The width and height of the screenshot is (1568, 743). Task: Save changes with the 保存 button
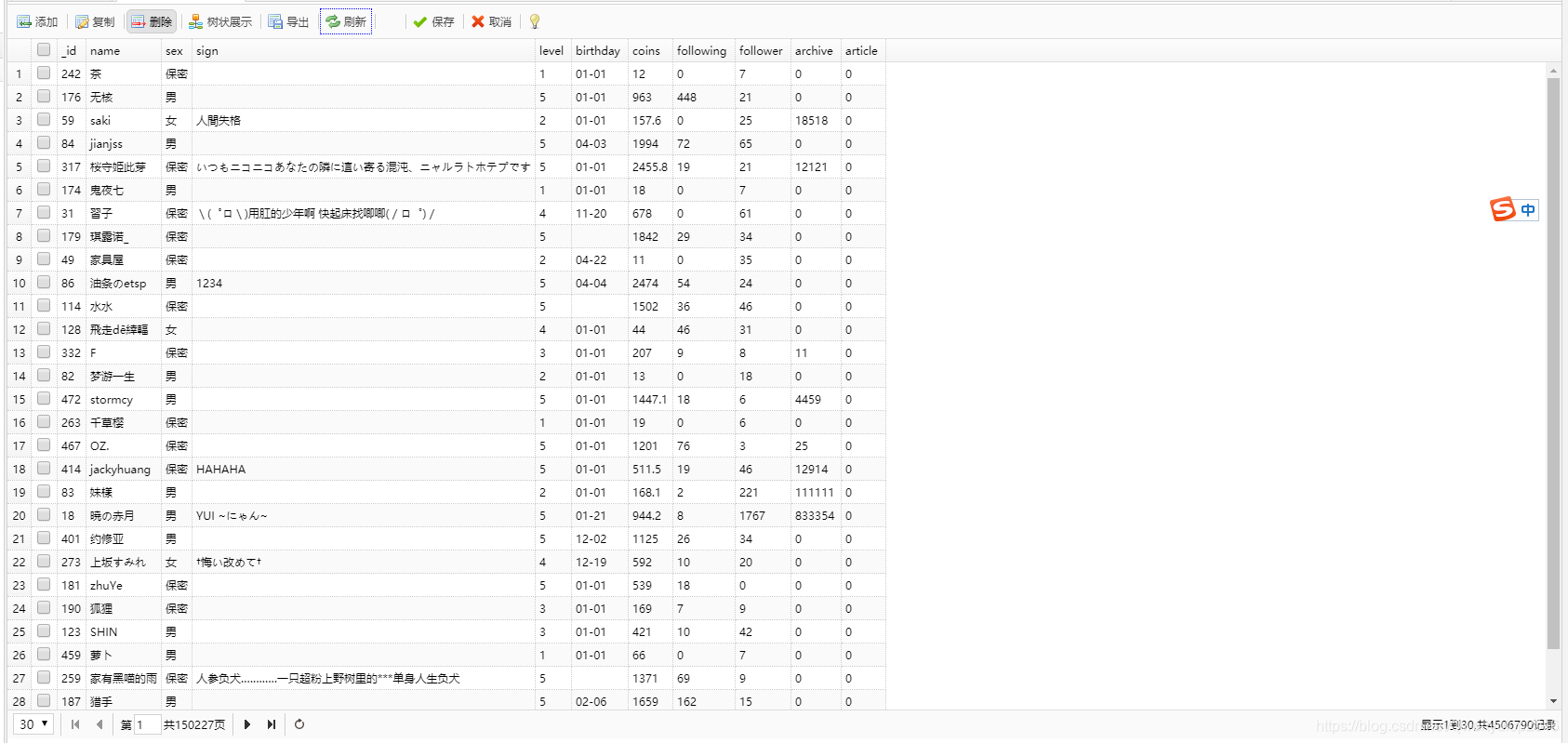click(433, 21)
